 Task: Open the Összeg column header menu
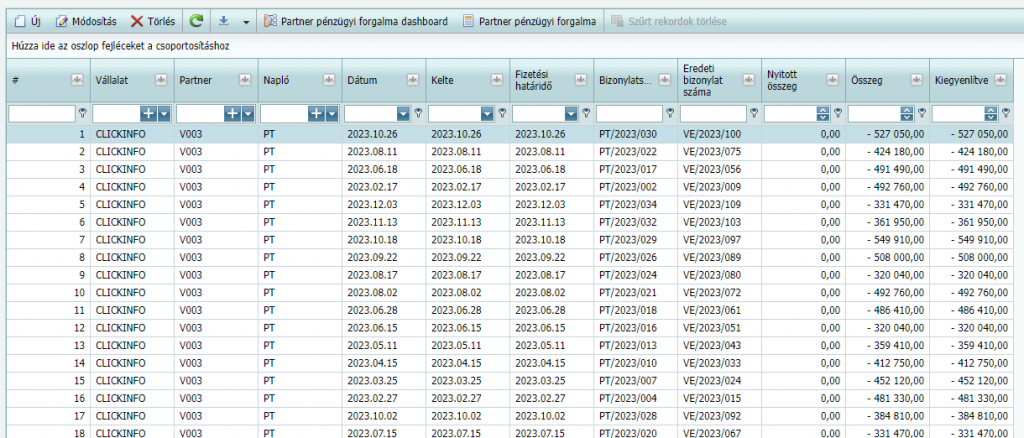coord(917,79)
